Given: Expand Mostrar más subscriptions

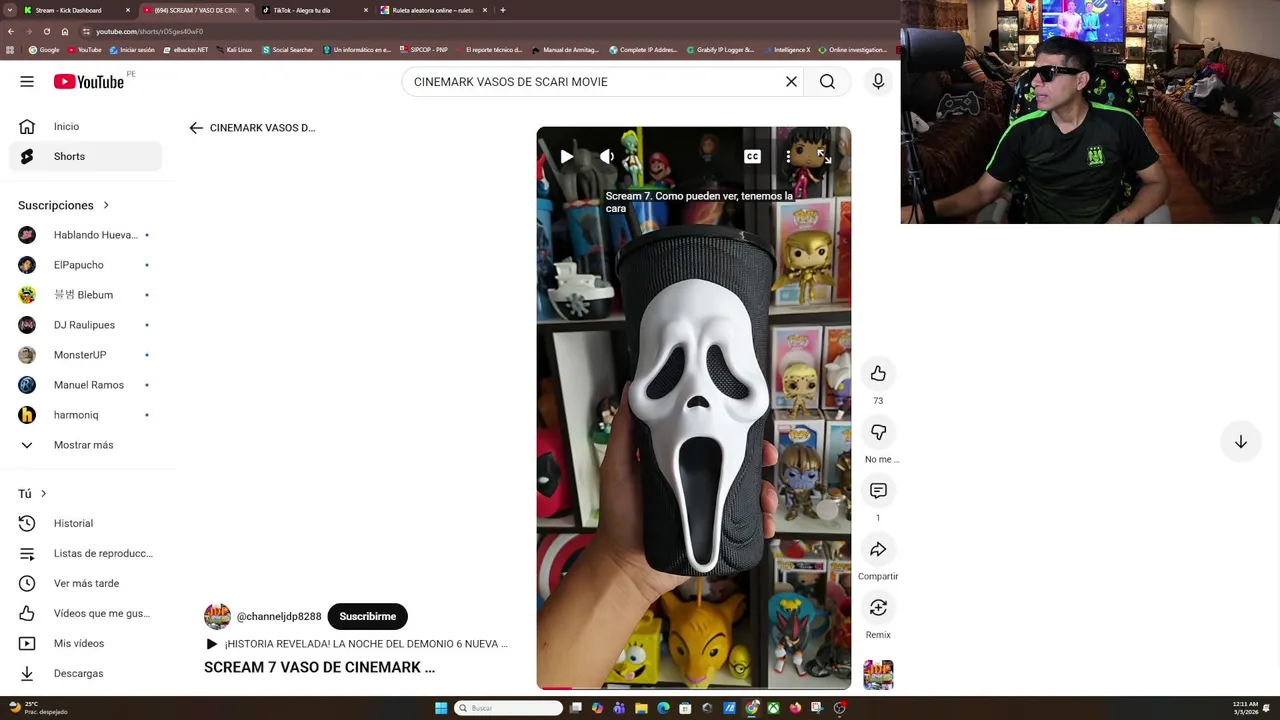Looking at the screenshot, I should pyautogui.click(x=86, y=445).
